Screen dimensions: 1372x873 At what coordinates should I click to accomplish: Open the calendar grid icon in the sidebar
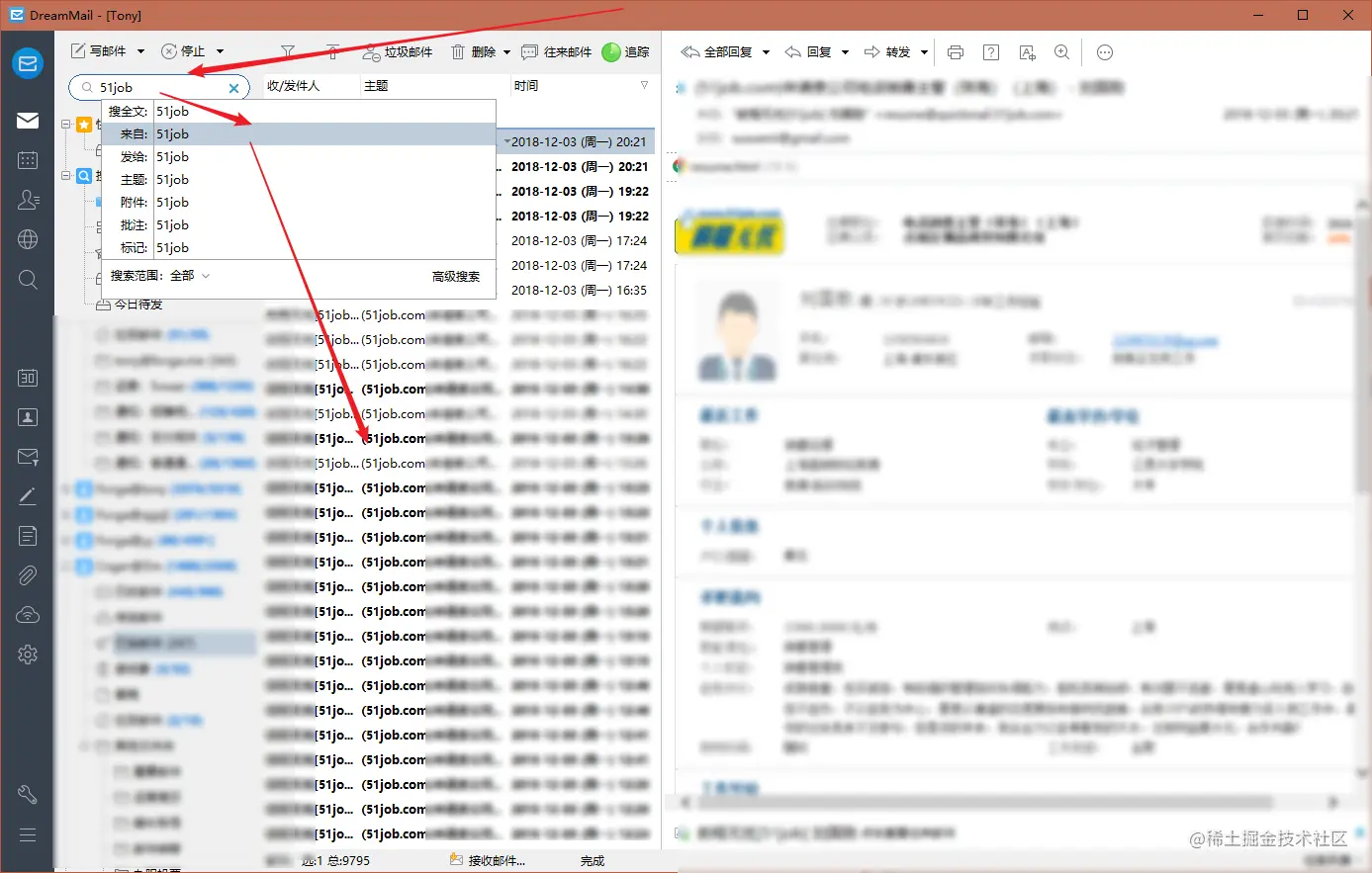click(28, 160)
